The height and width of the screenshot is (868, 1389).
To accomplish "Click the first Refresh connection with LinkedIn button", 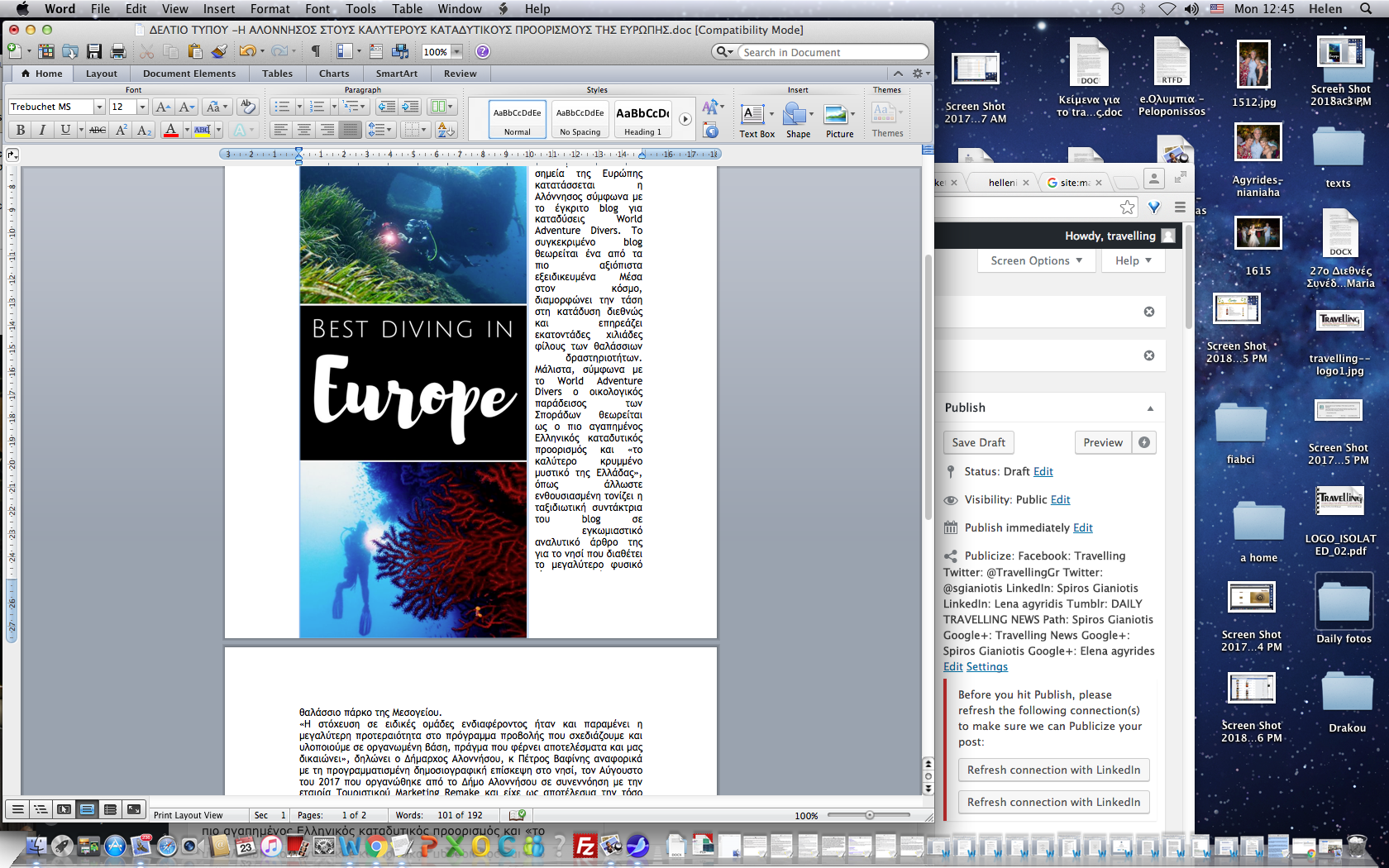I will tap(1053, 770).
